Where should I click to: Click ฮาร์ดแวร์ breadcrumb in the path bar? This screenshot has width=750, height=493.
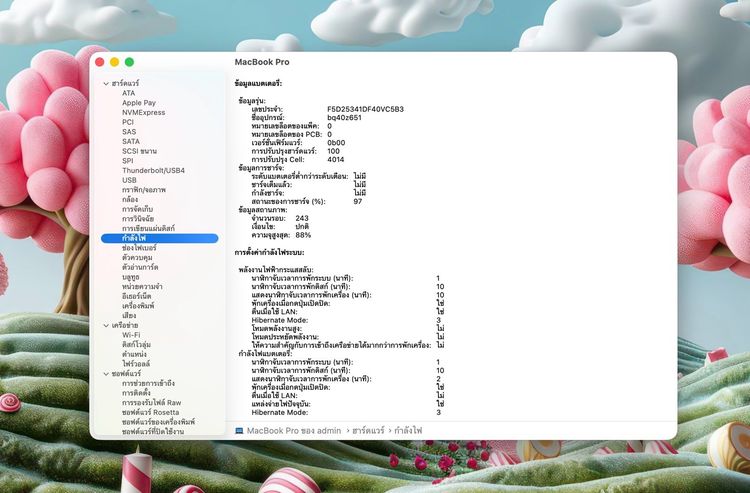point(368,431)
